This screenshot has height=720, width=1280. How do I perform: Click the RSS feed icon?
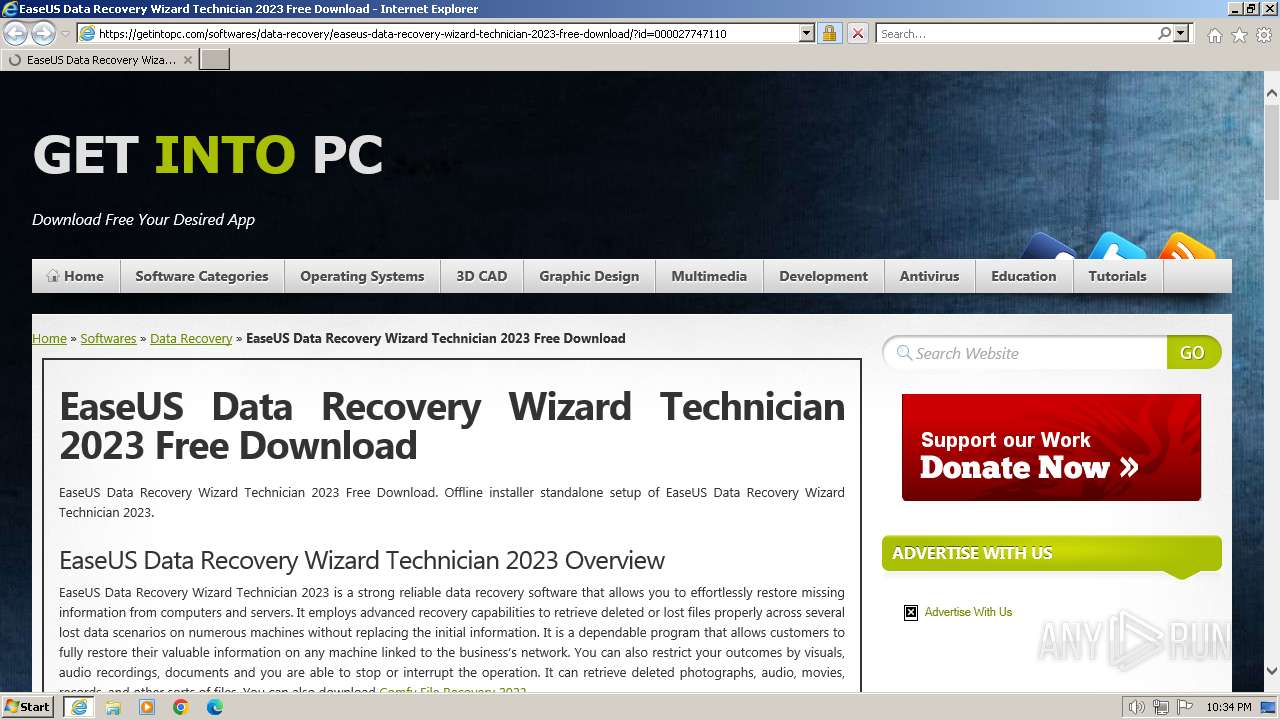pos(1187,246)
